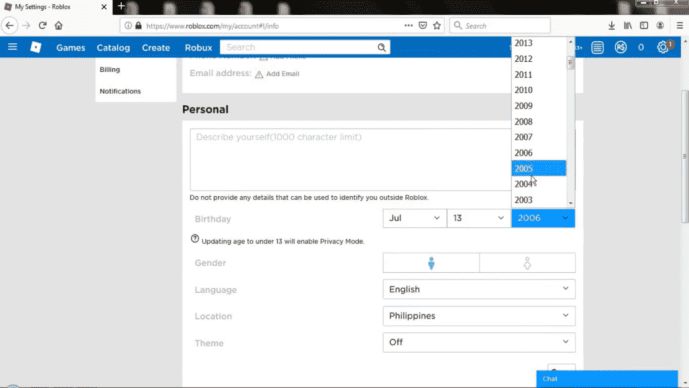Click the magnifier in the Roblox search box
This screenshot has height=388, width=689.
tap(381, 47)
